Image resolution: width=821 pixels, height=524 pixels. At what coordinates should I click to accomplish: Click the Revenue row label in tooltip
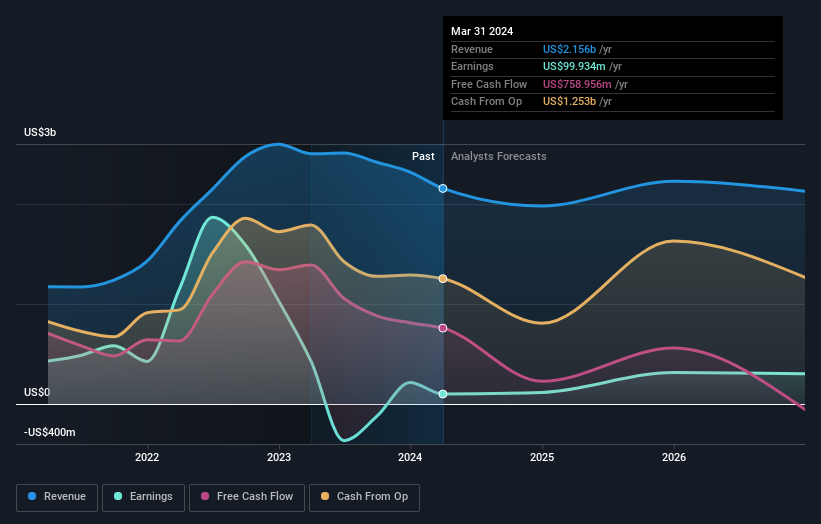pyautogui.click(x=472, y=49)
